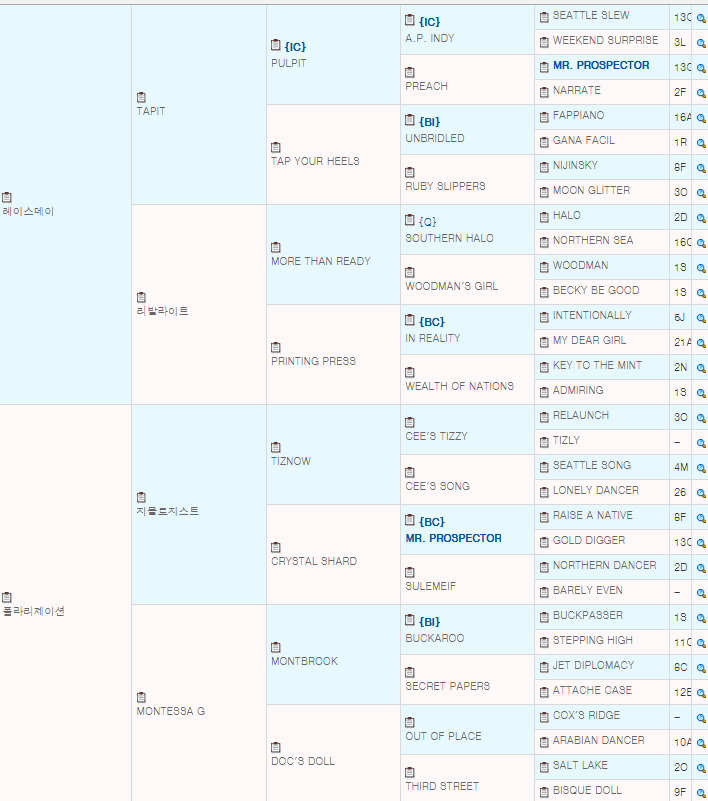The height and width of the screenshot is (801, 708).
Task: Click the 플라리제이션 dam name
Action: click(33, 611)
